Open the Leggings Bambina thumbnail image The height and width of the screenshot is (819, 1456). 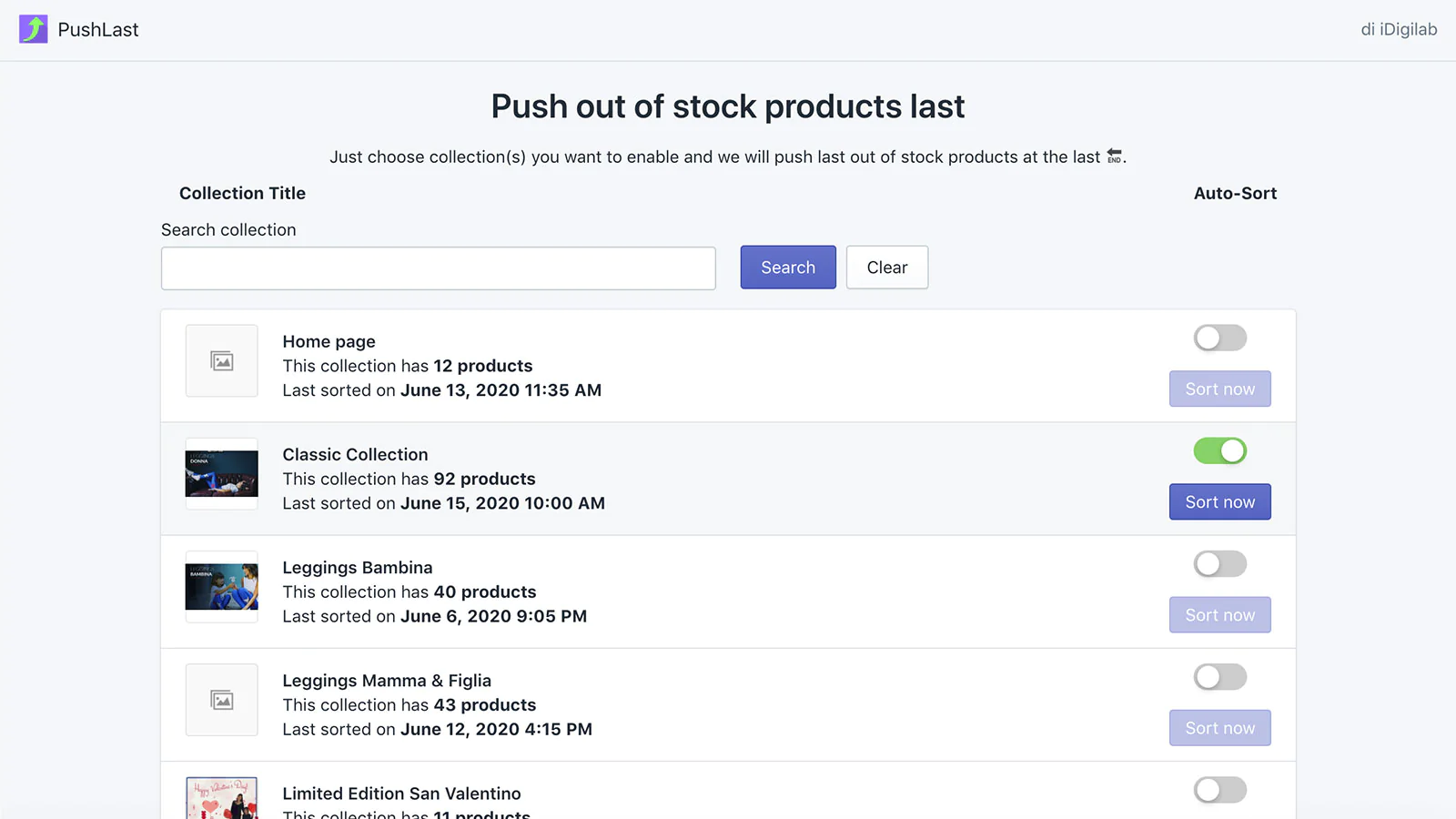coord(222,587)
